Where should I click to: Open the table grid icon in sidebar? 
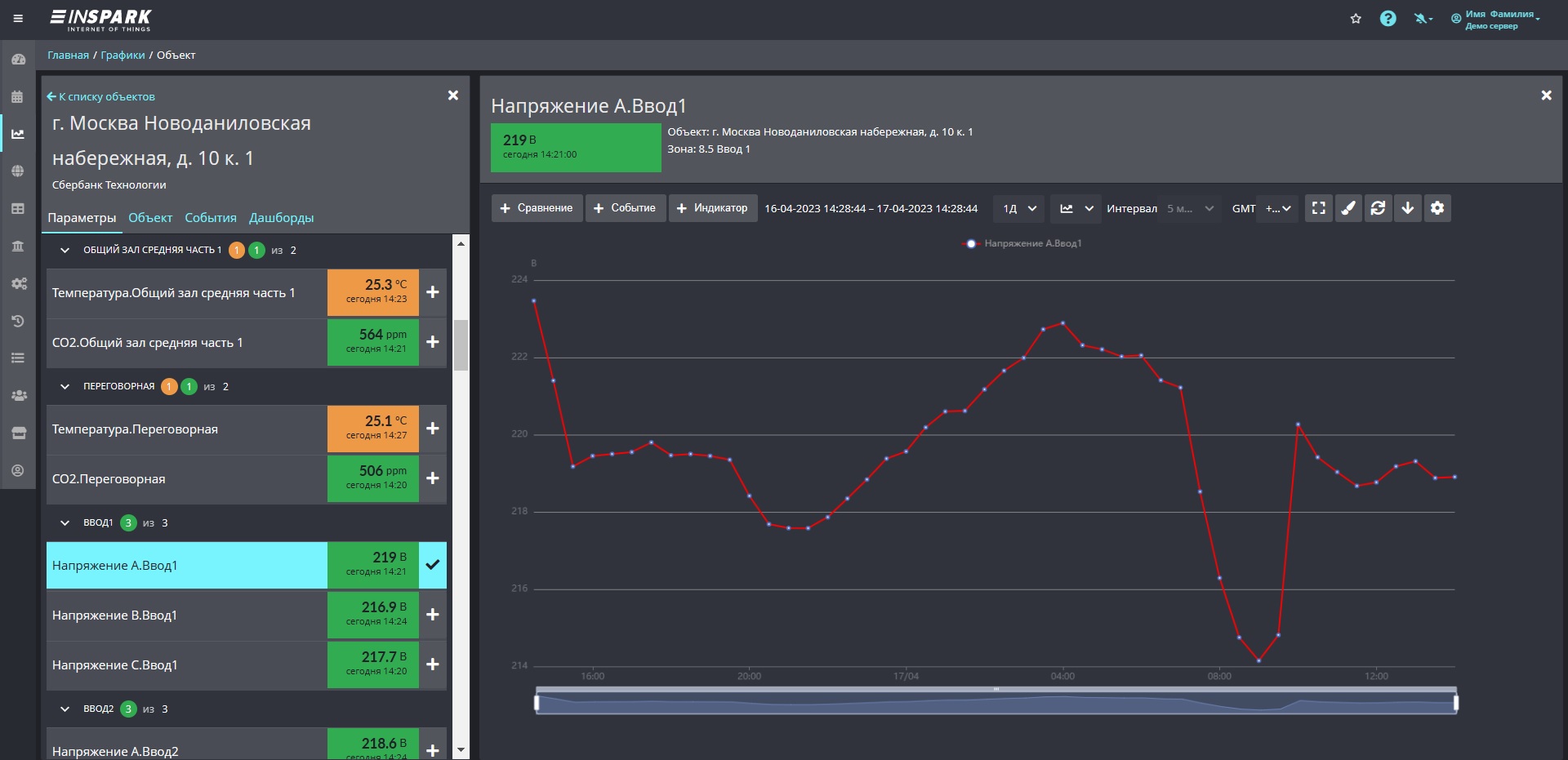click(18, 209)
